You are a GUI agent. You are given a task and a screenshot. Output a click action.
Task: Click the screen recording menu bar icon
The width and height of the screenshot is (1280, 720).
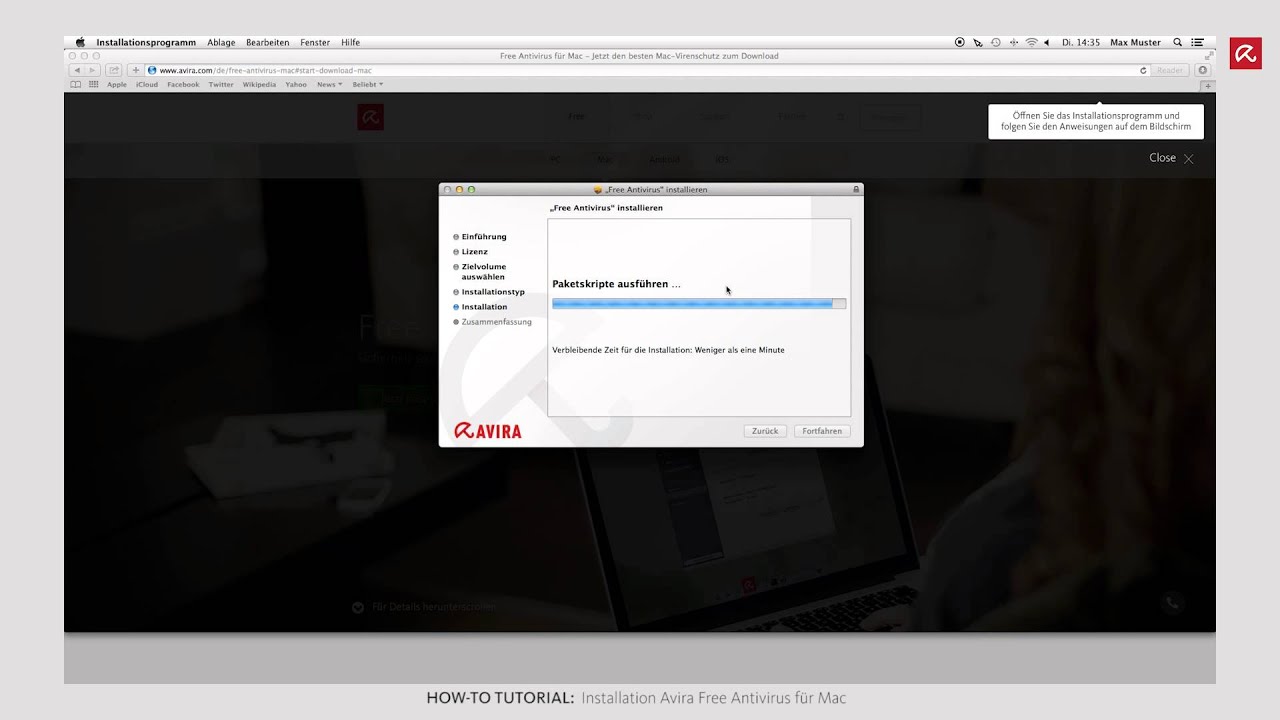point(960,43)
